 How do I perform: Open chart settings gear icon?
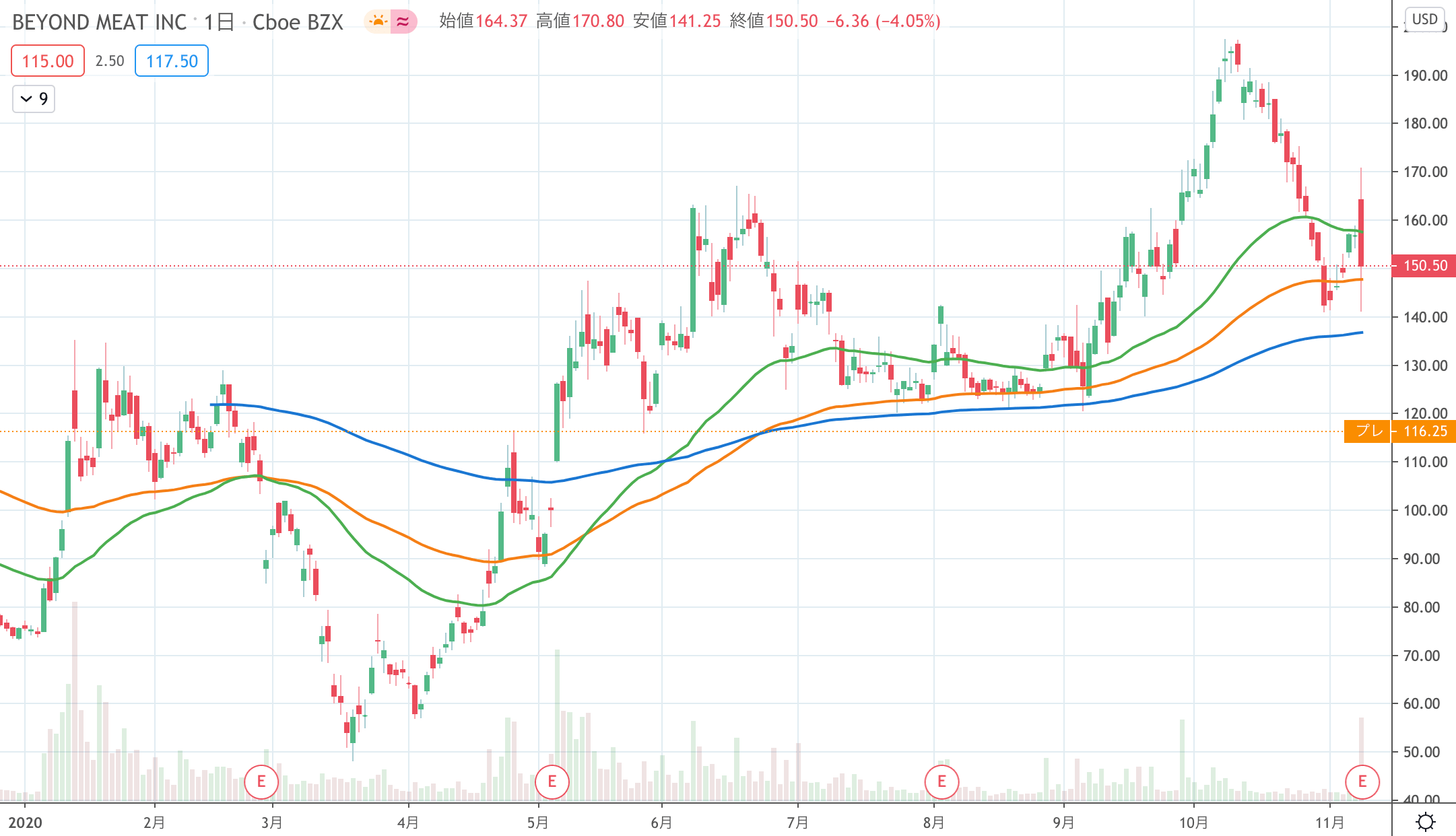coord(1425,822)
